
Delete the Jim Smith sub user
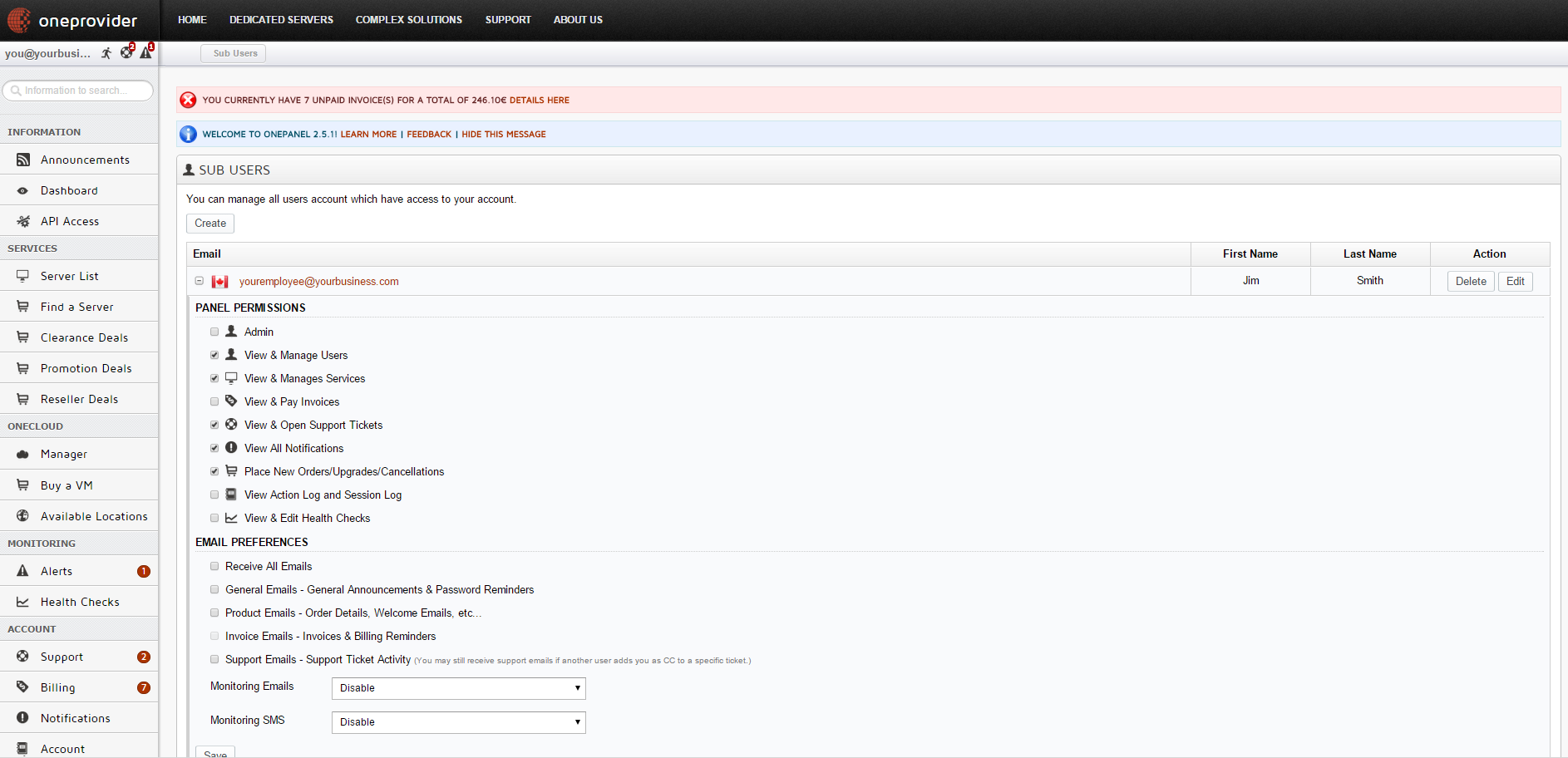pyautogui.click(x=1470, y=282)
